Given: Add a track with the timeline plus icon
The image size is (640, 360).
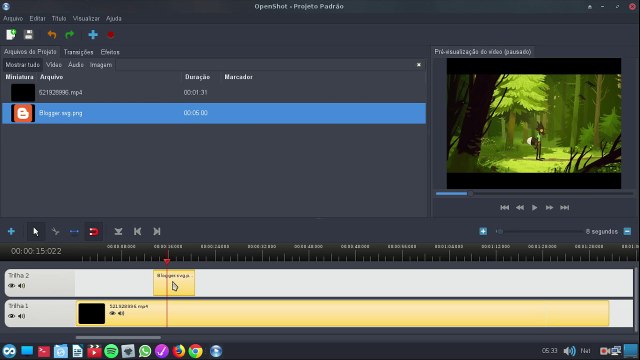Looking at the screenshot, I should 11,231.
